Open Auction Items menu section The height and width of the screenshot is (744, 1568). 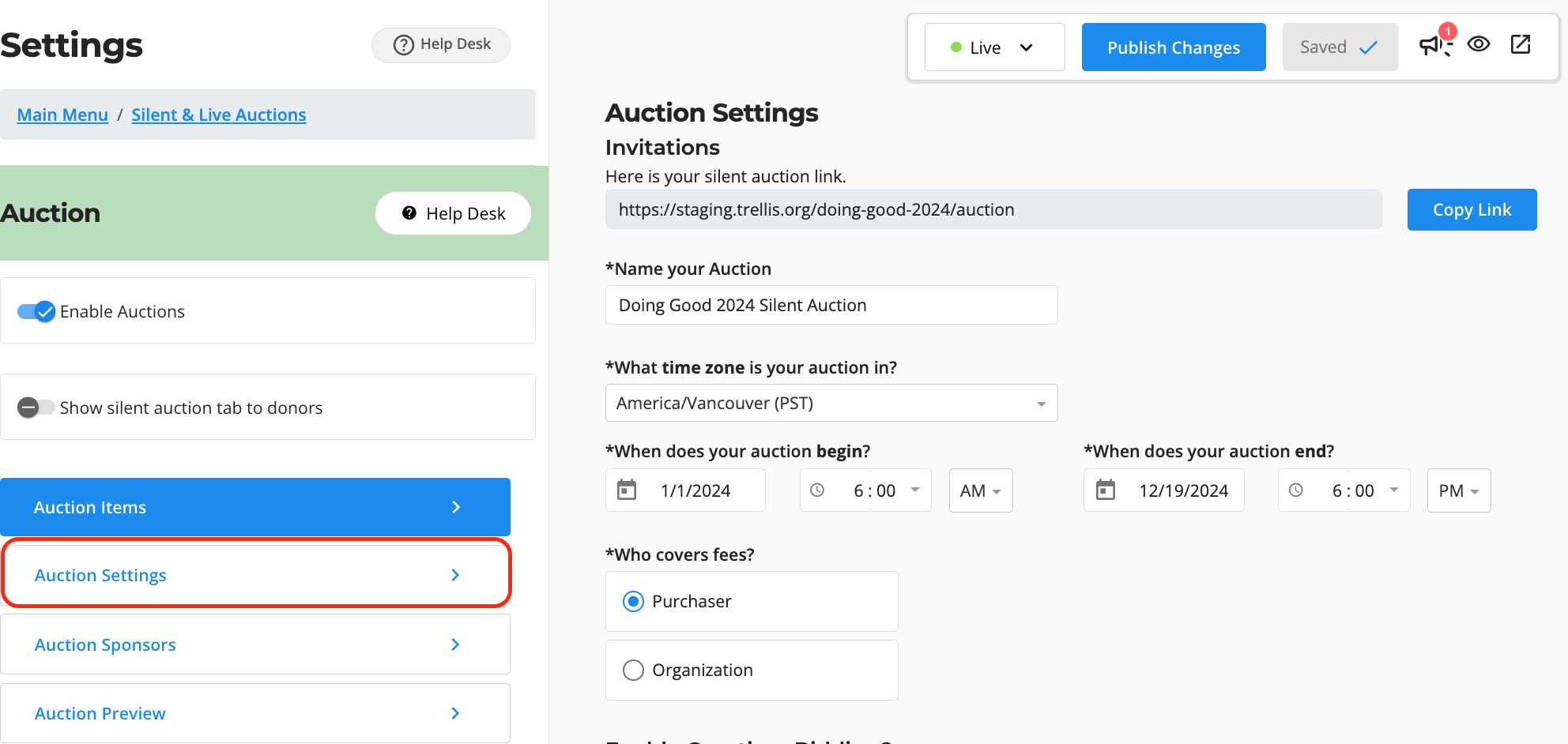254,507
